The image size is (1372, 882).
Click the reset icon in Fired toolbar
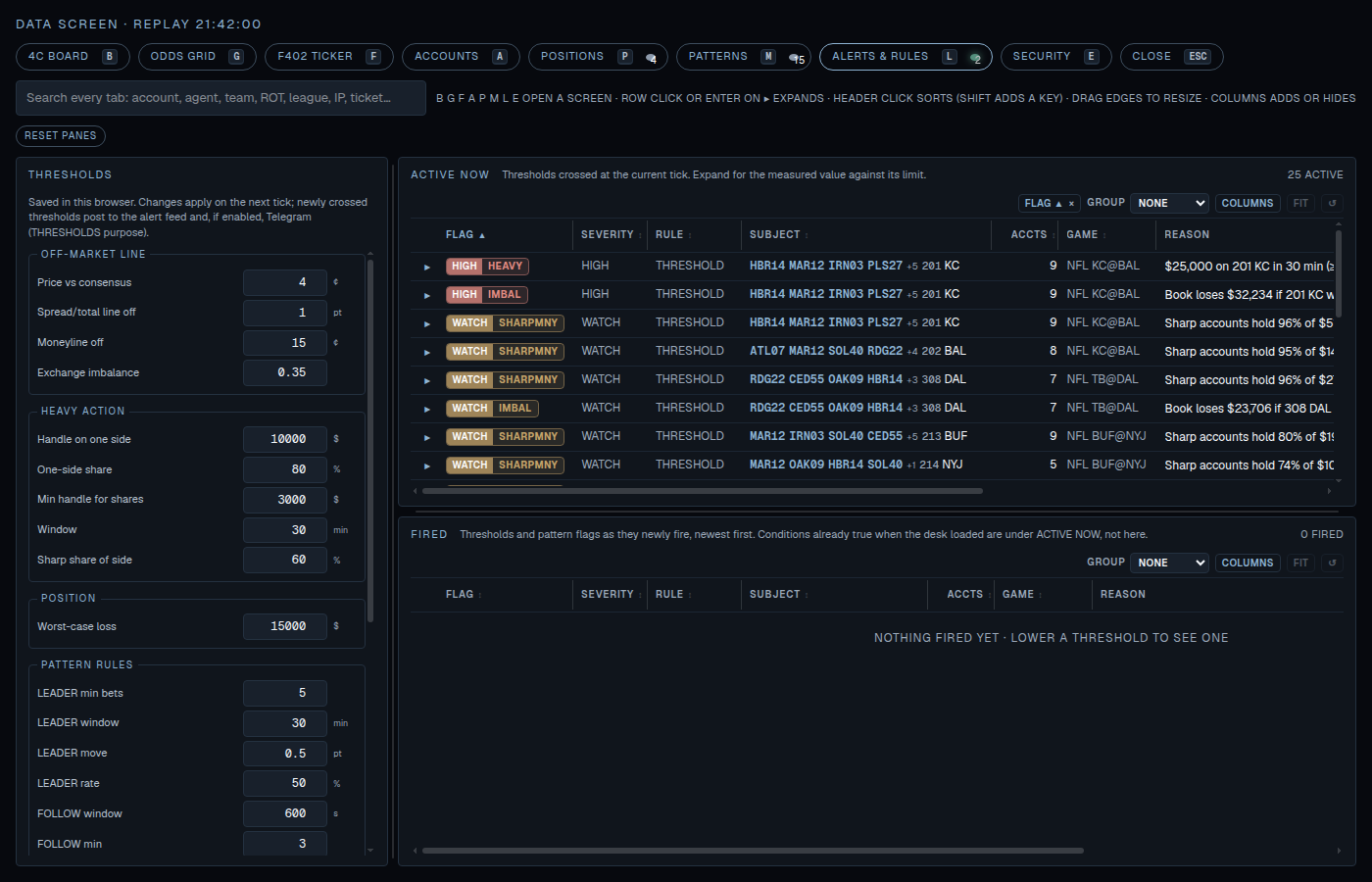1331,563
